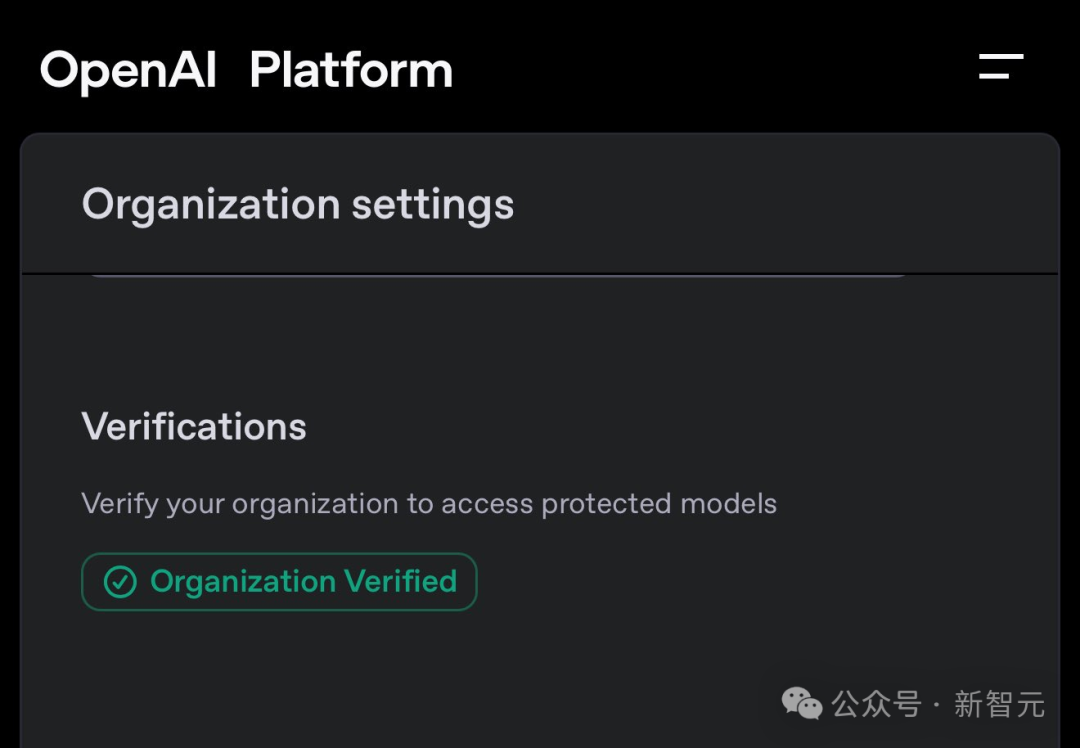
Task: Click the green checkmark circle icon
Action: pyautogui.click(x=120, y=582)
